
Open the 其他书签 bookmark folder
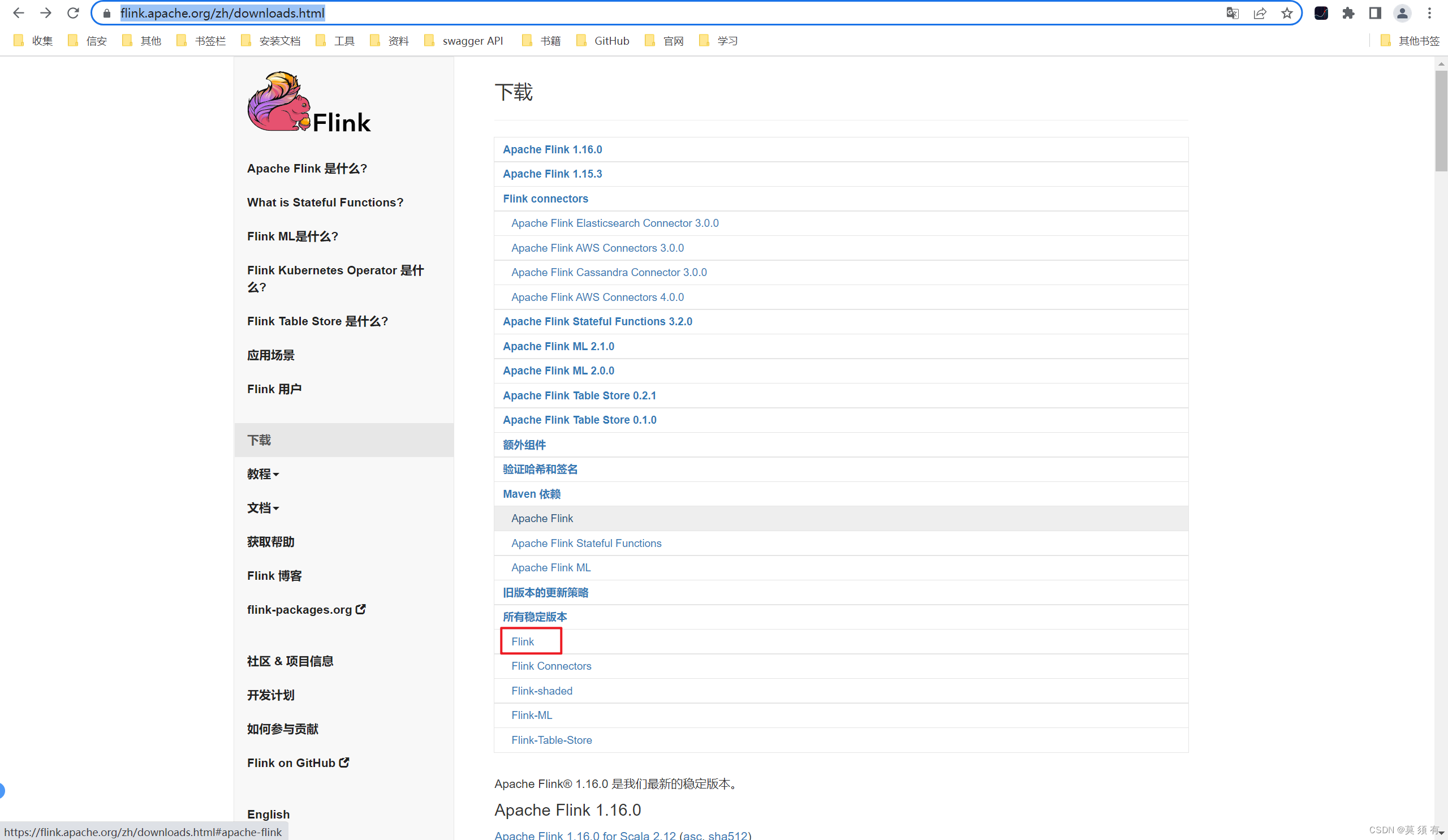(x=1410, y=41)
